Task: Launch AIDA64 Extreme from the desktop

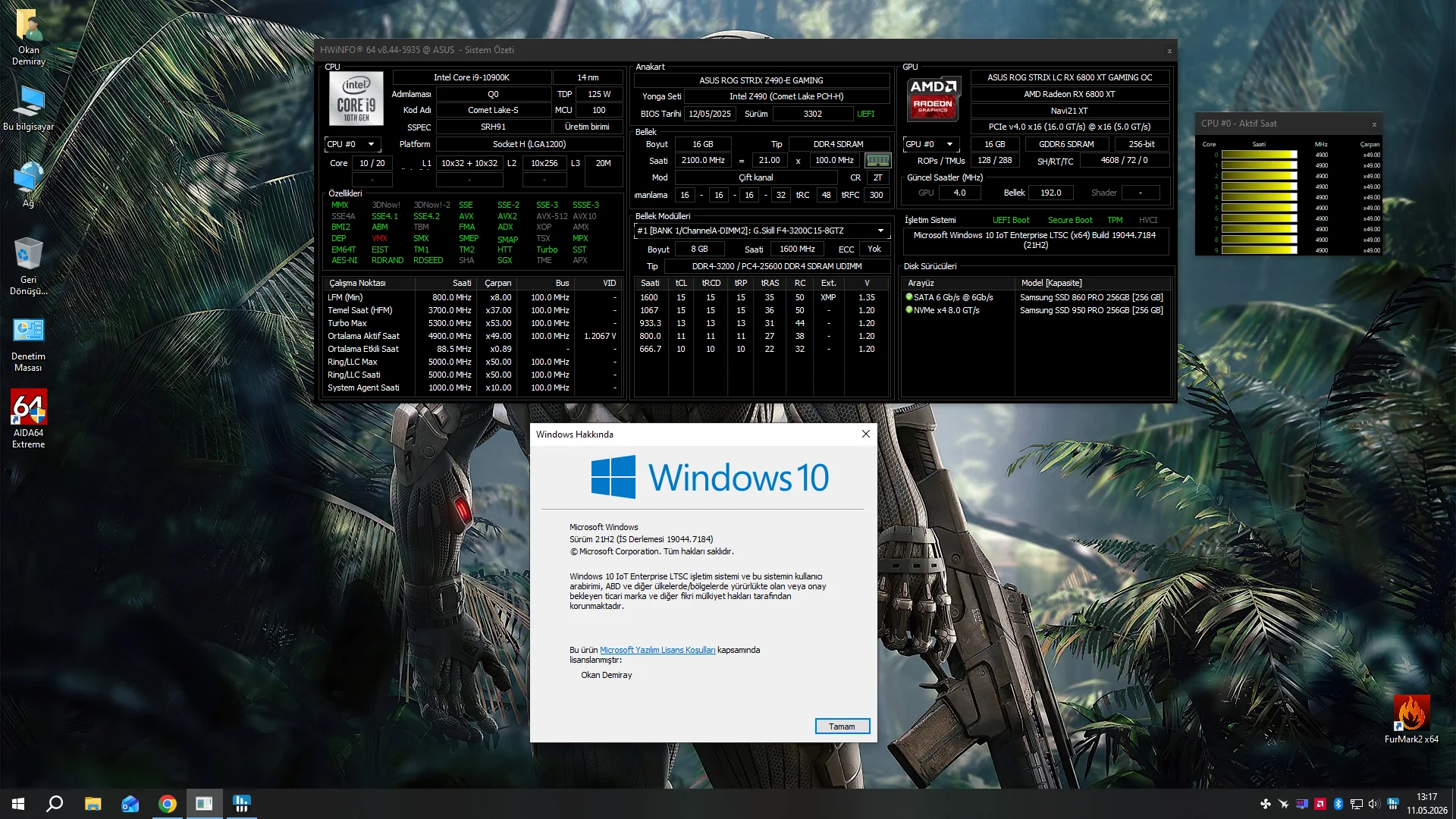Action: point(28,419)
